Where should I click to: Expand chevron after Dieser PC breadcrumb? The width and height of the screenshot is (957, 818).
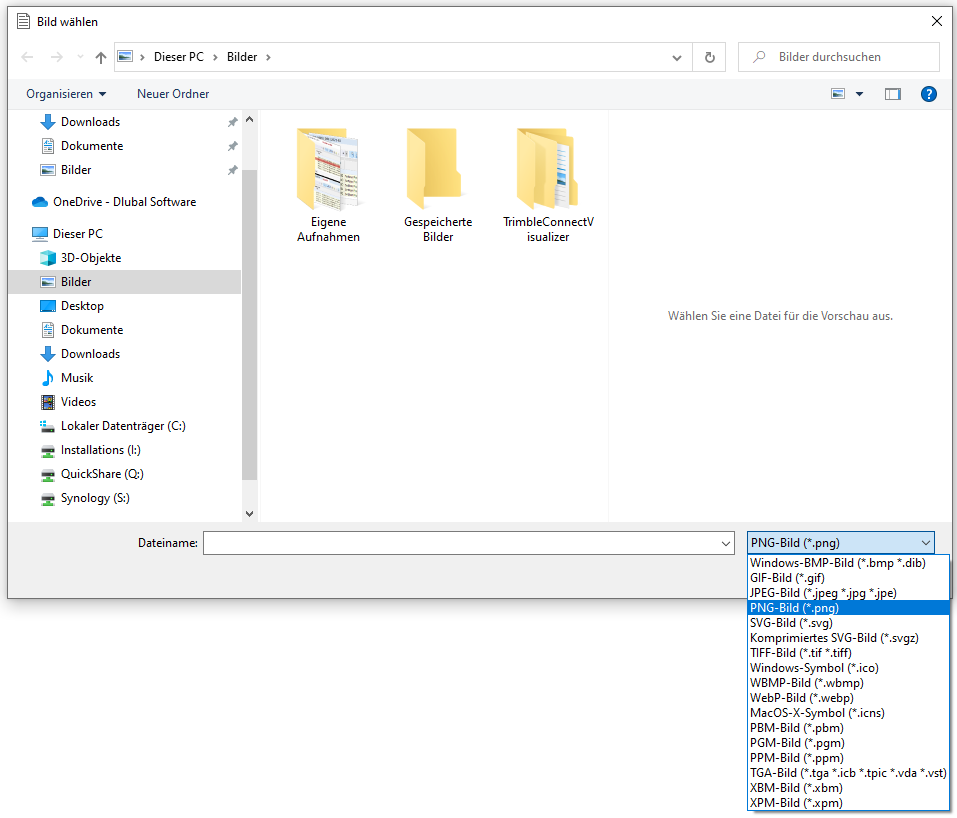215,57
